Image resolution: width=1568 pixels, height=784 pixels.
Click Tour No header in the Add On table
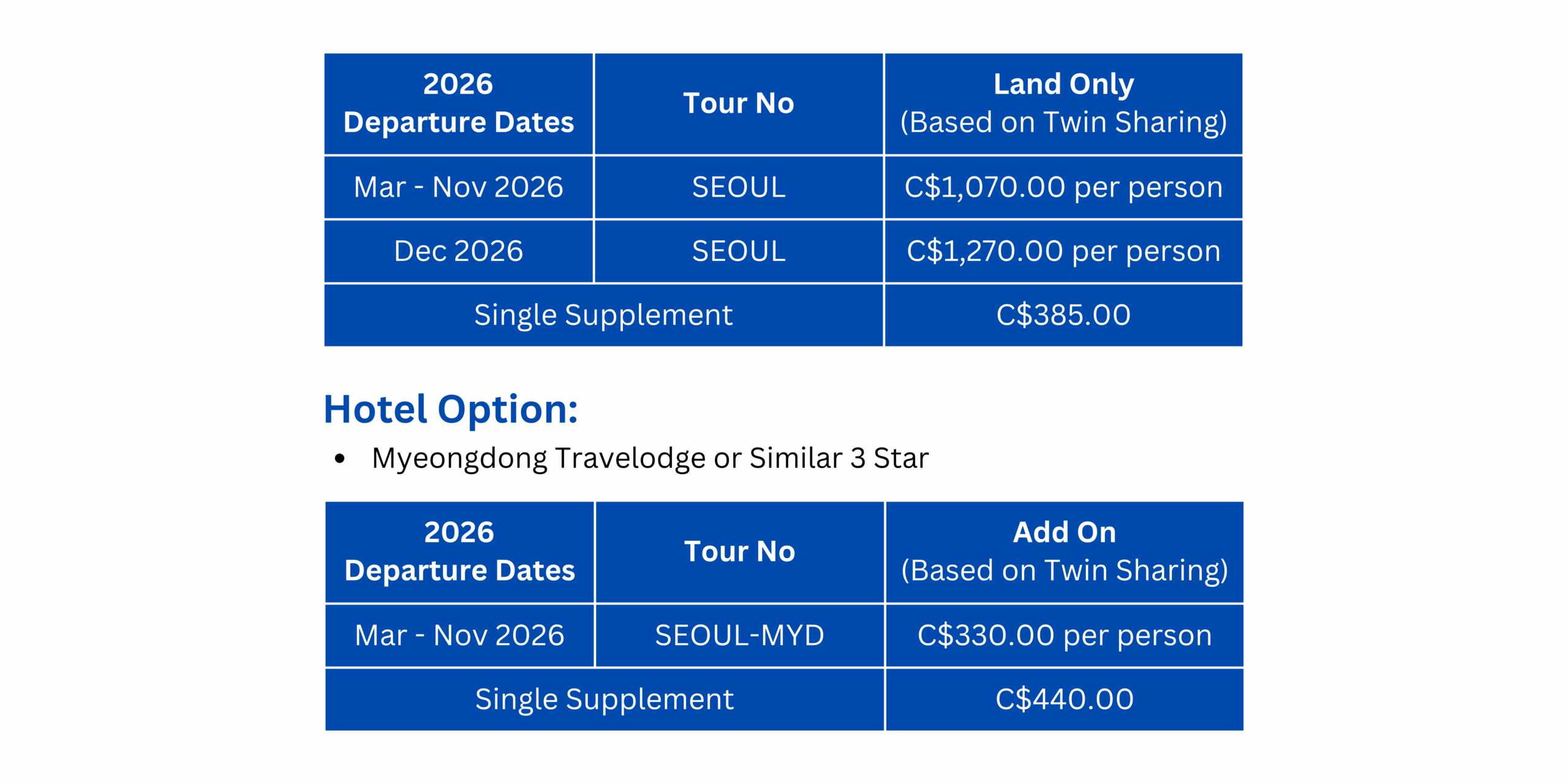click(739, 551)
